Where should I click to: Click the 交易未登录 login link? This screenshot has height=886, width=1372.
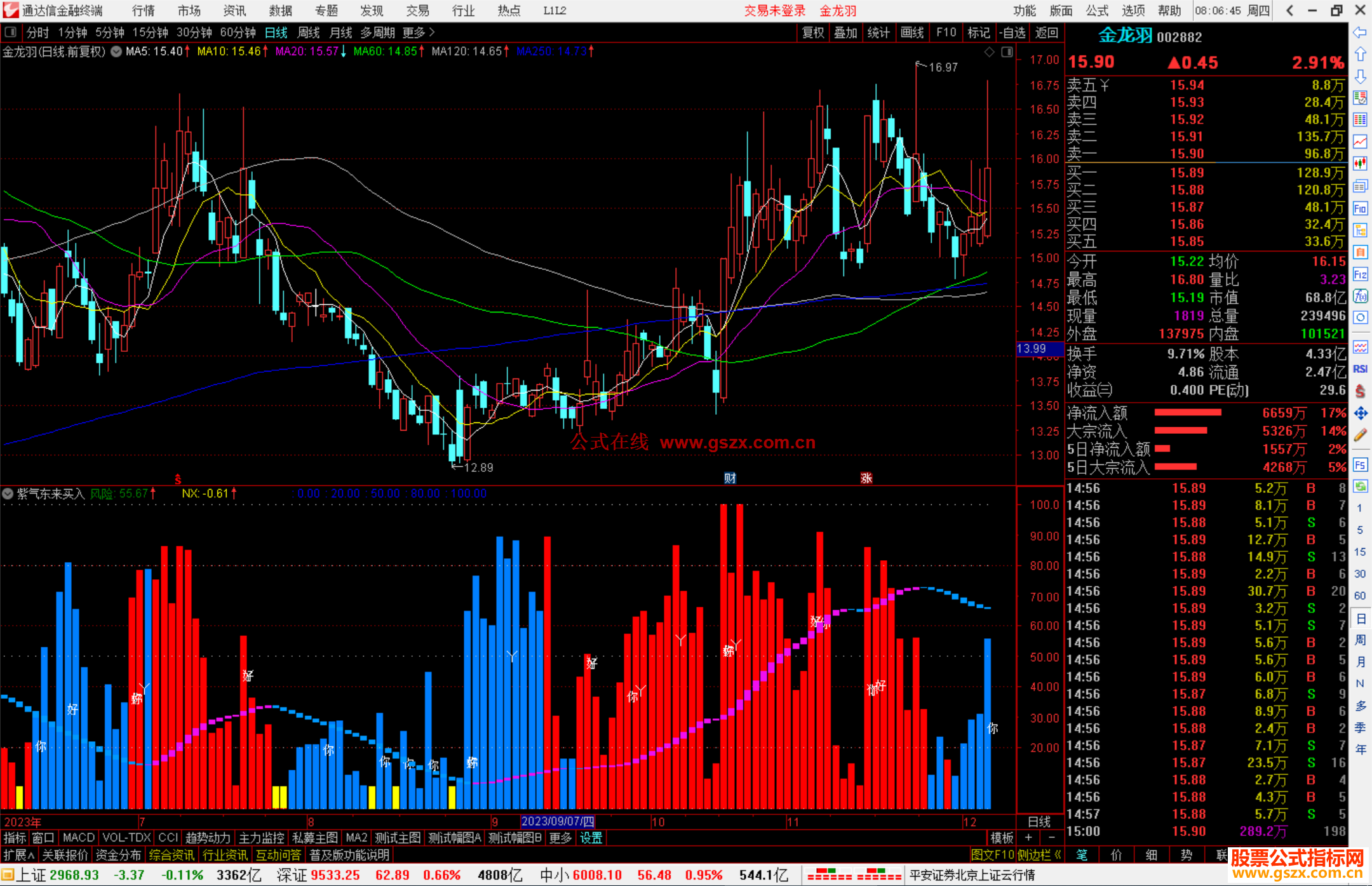(774, 11)
